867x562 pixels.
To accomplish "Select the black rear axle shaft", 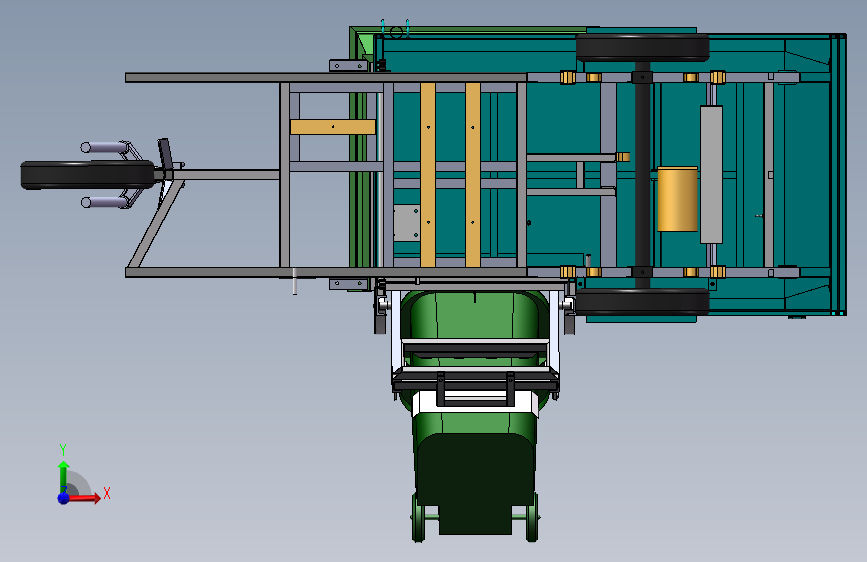I will 643,175.
